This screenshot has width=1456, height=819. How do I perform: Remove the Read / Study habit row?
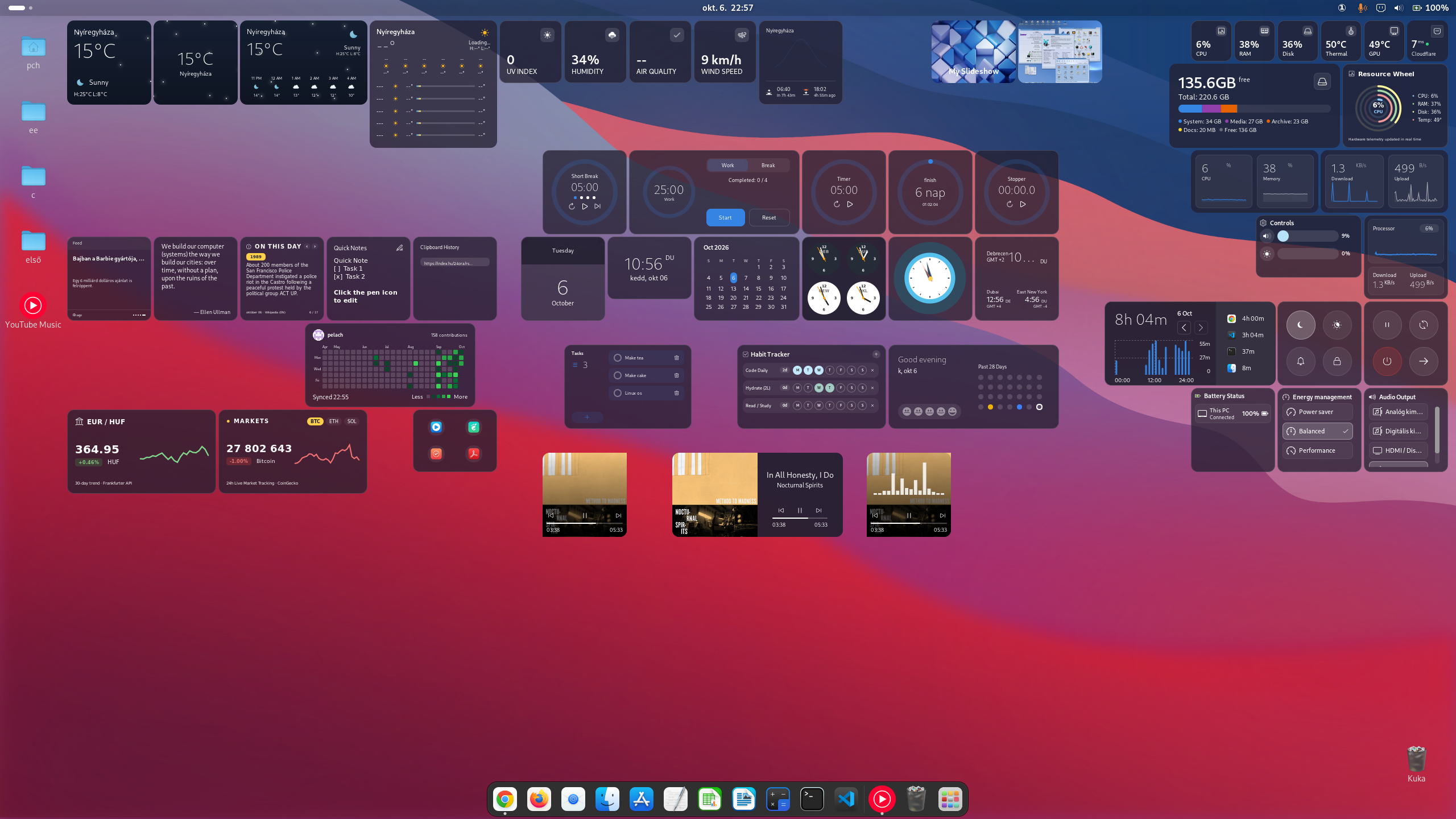pos(872,406)
